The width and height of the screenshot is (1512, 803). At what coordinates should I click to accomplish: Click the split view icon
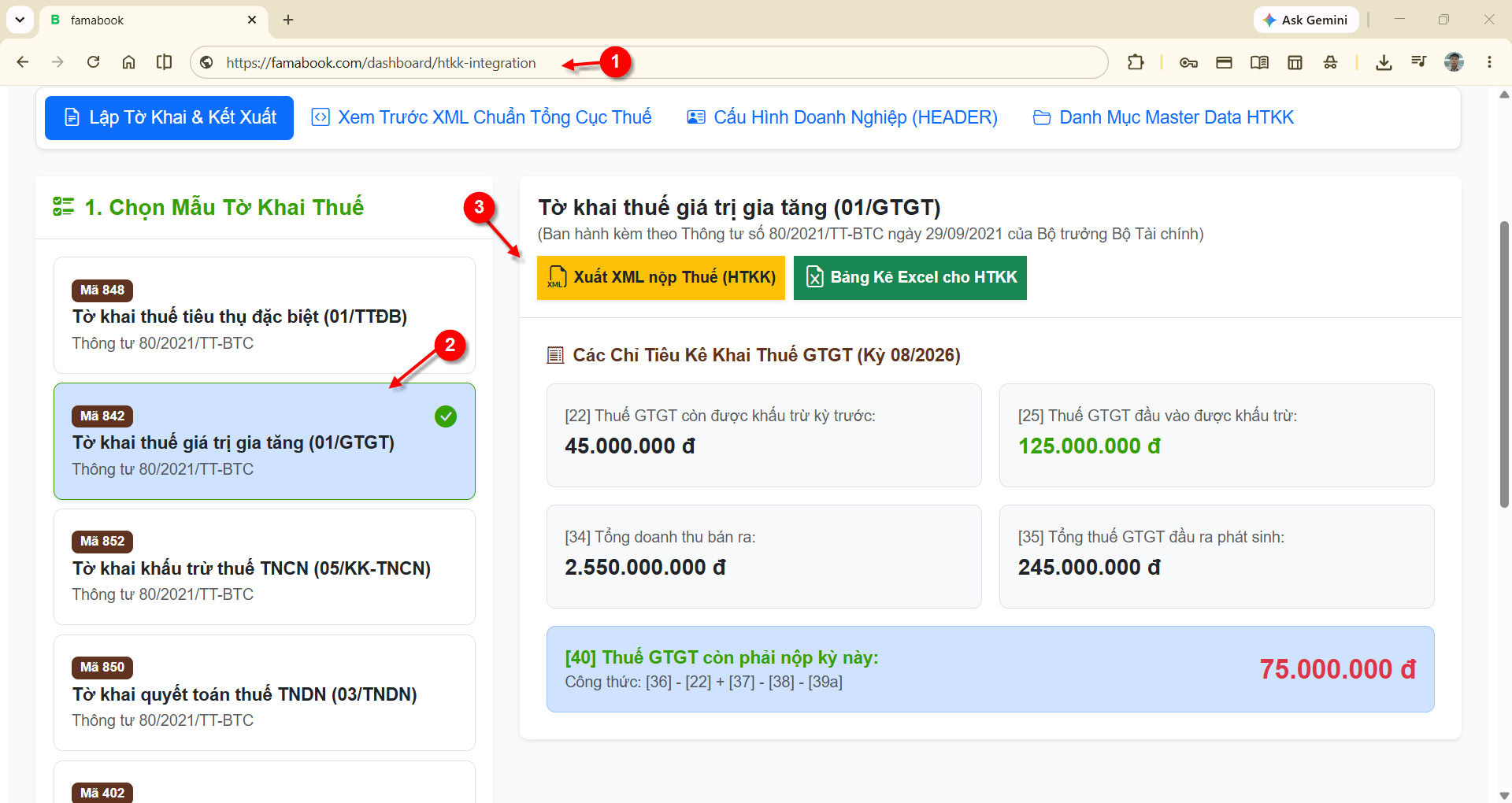coord(164,62)
